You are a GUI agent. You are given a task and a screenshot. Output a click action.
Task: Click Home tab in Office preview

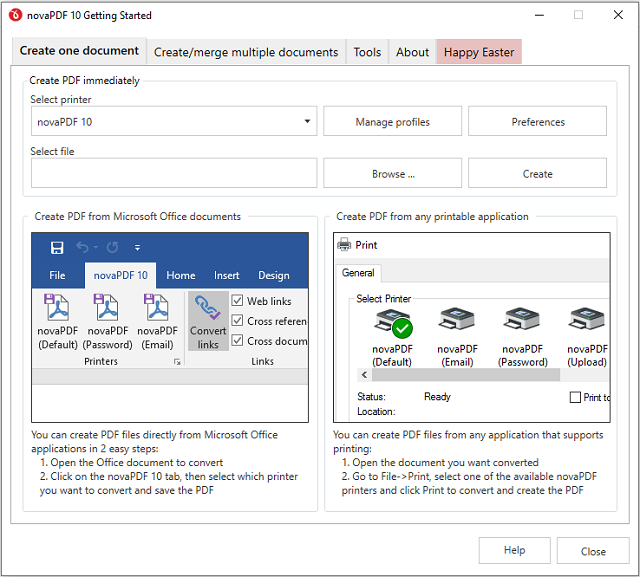pyautogui.click(x=181, y=275)
